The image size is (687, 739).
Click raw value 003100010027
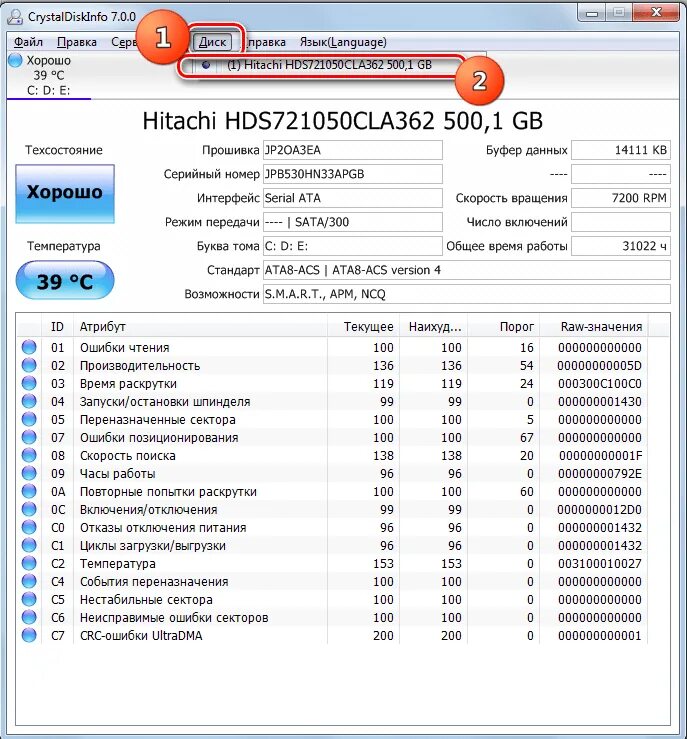coord(599,564)
